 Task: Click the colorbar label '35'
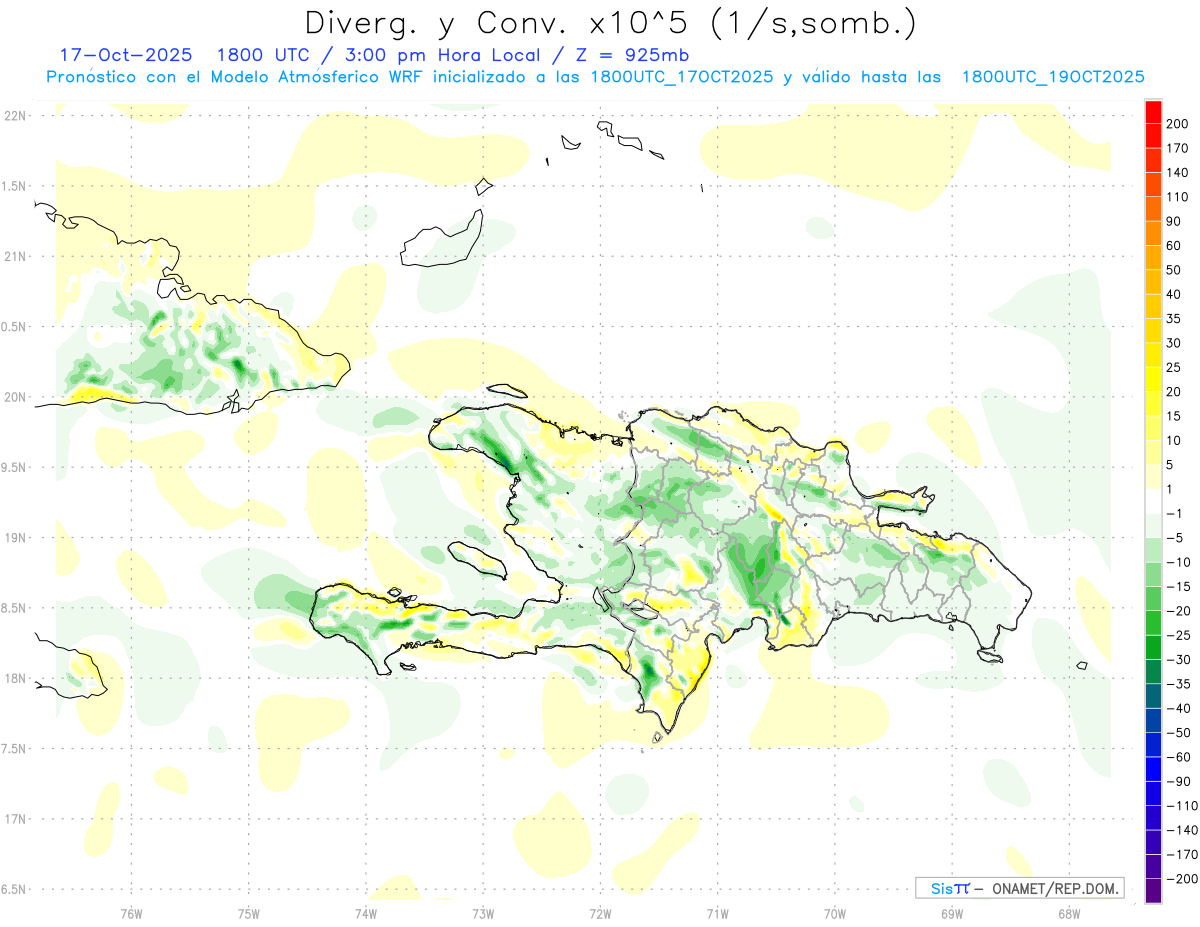pos(1175,318)
